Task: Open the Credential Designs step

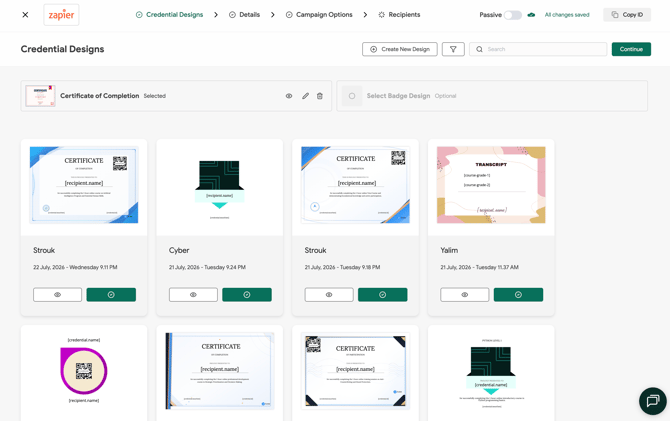Action: pos(170,15)
